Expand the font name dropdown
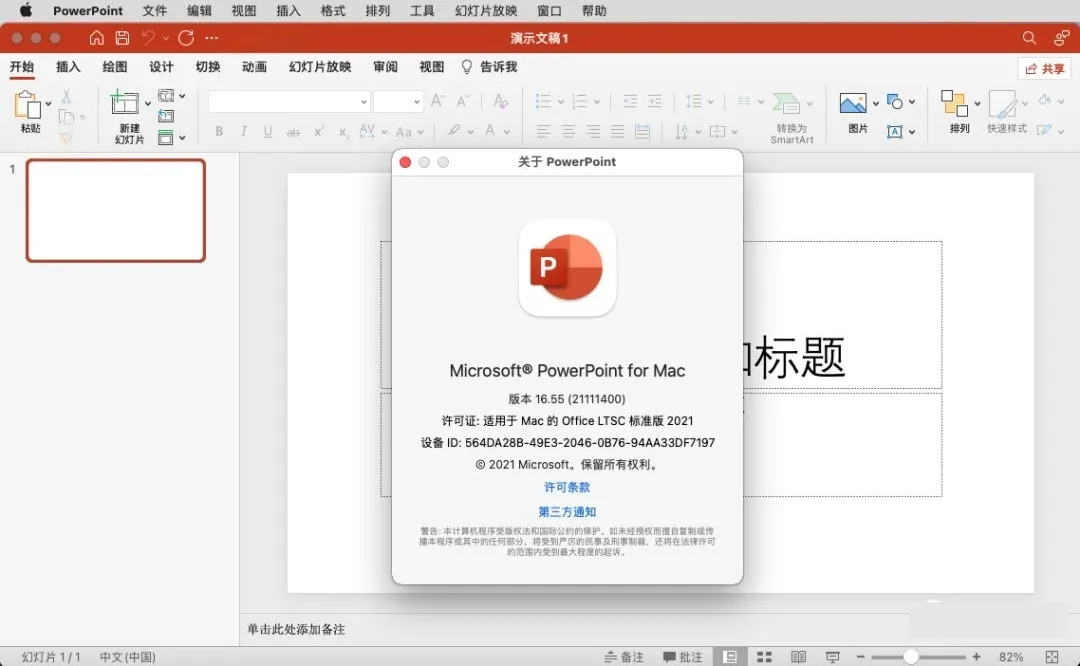This screenshot has height=666, width=1080. pos(364,102)
